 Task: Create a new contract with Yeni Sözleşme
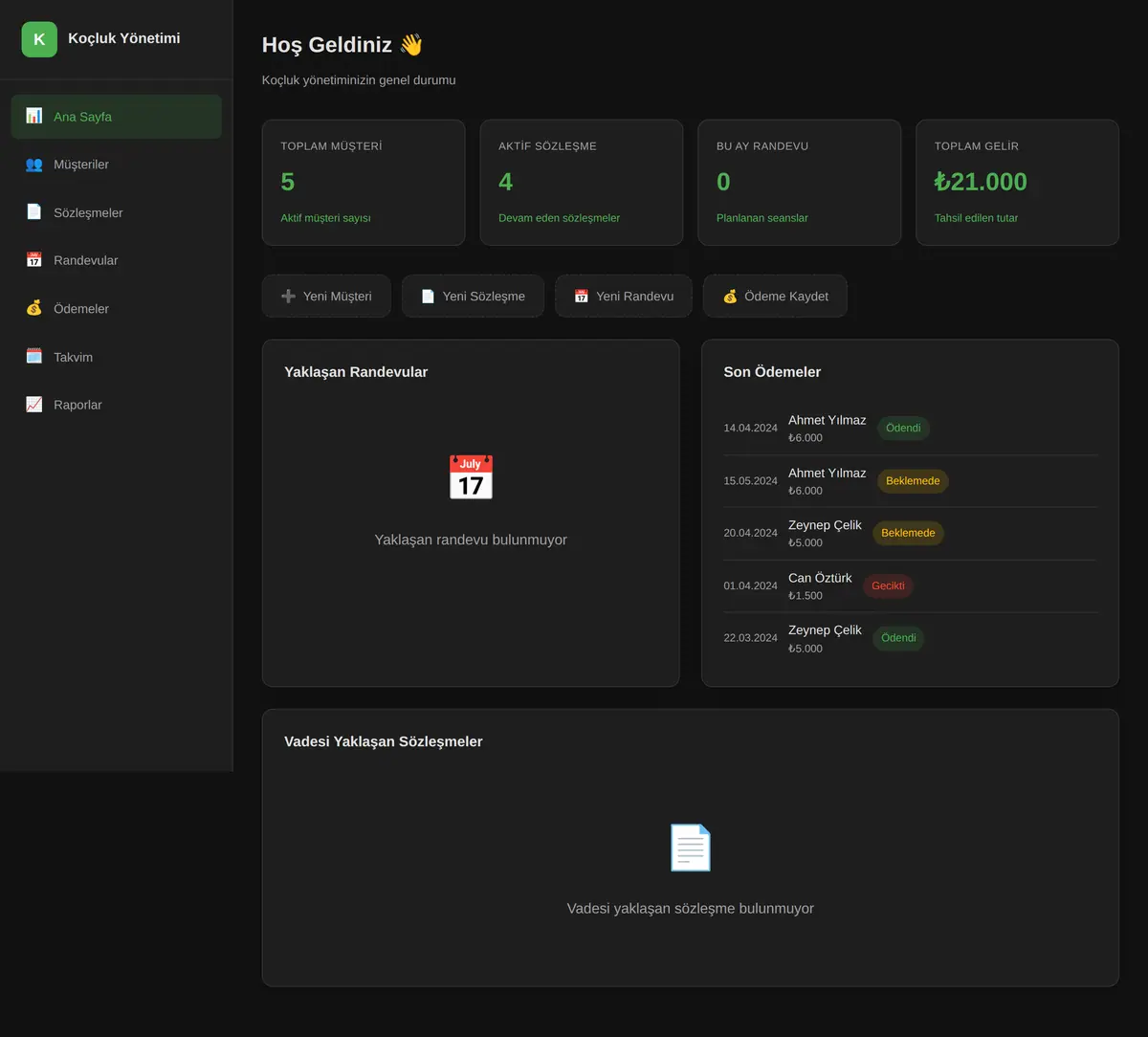pos(473,297)
